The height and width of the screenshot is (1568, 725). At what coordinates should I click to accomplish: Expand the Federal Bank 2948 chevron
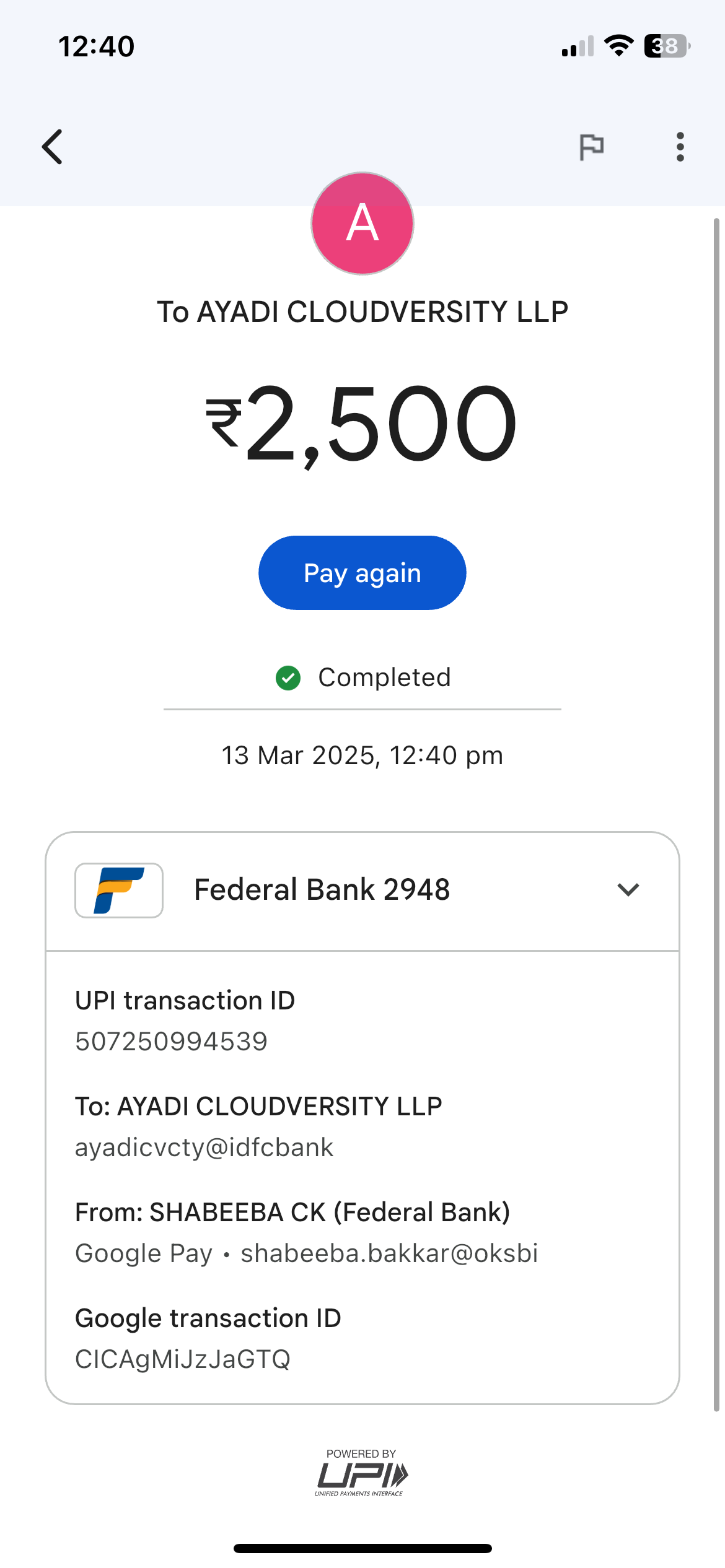(628, 890)
